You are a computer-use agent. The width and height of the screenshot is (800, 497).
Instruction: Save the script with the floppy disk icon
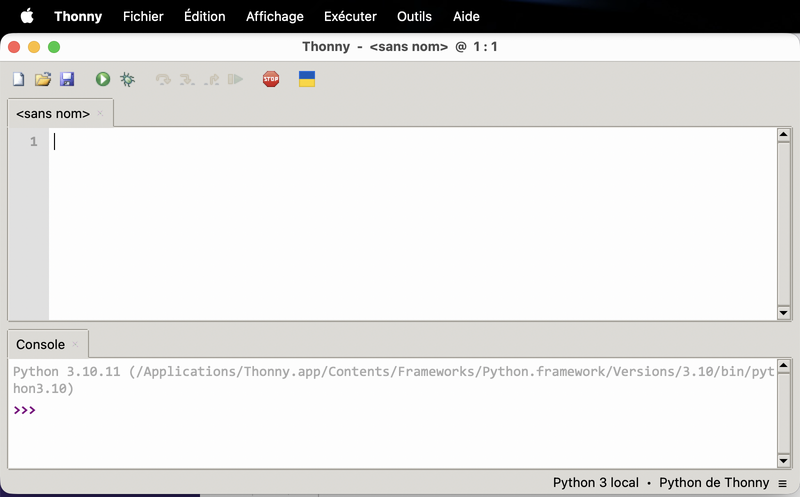point(67,79)
